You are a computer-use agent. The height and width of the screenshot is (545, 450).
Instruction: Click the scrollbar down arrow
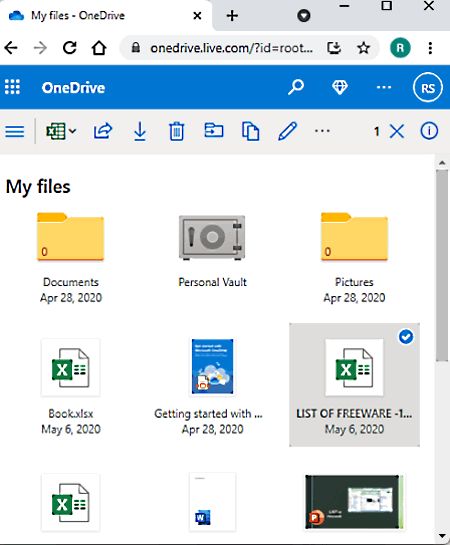tap(442, 536)
